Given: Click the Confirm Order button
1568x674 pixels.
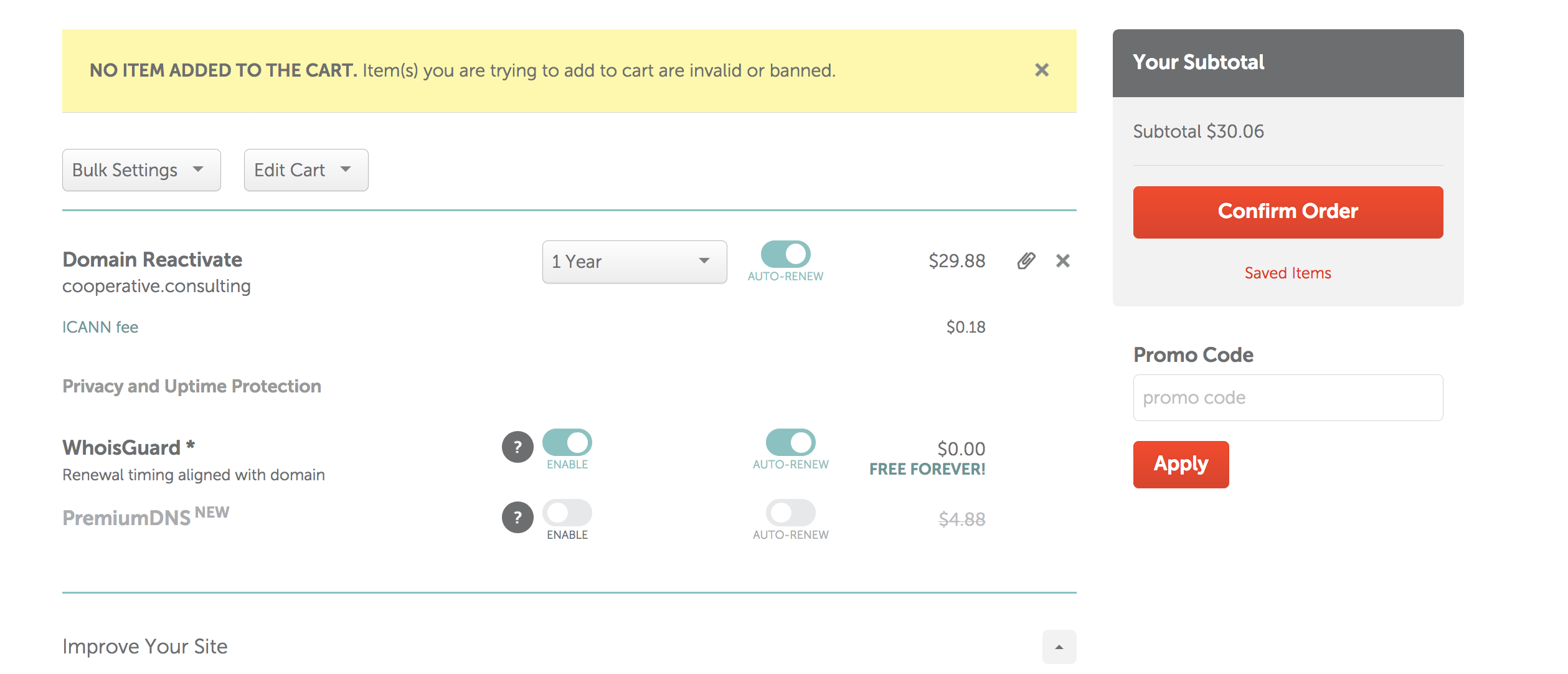Looking at the screenshot, I should pyautogui.click(x=1288, y=212).
